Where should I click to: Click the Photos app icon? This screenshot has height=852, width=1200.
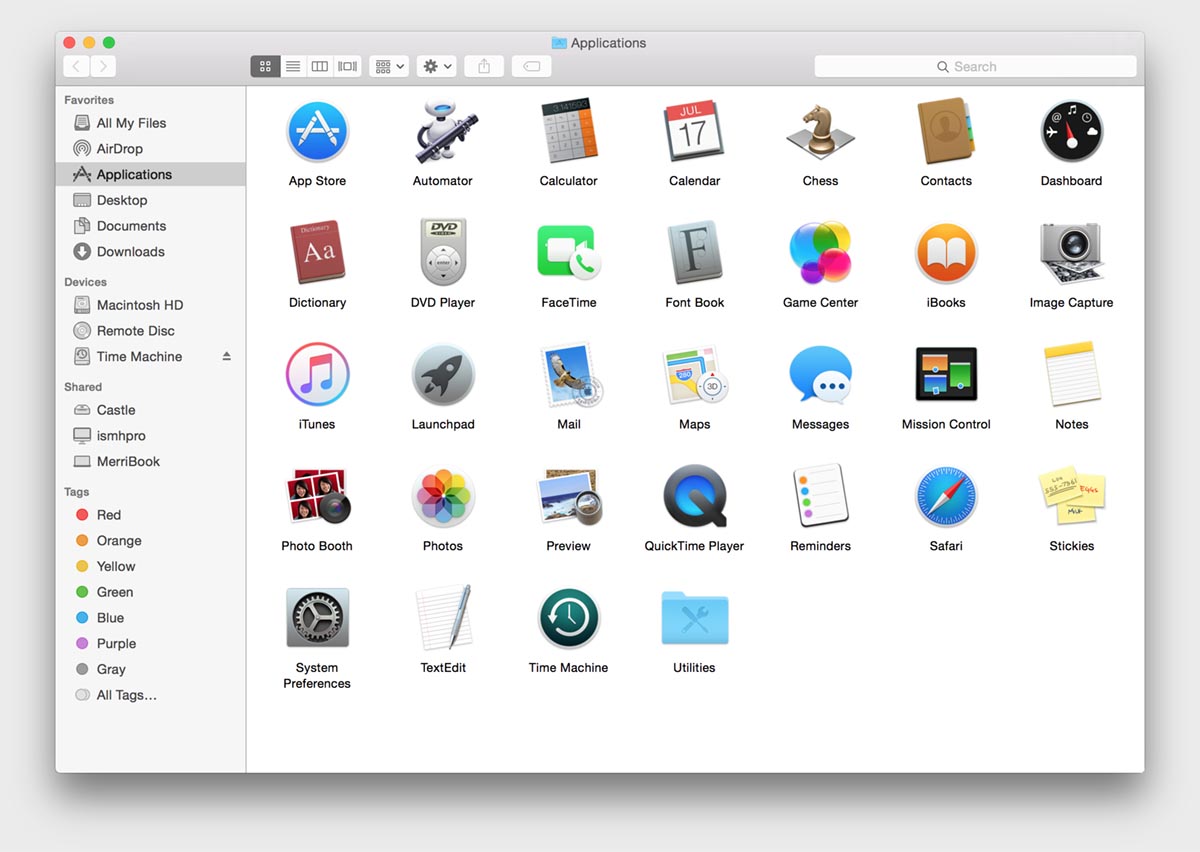click(x=443, y=497)
